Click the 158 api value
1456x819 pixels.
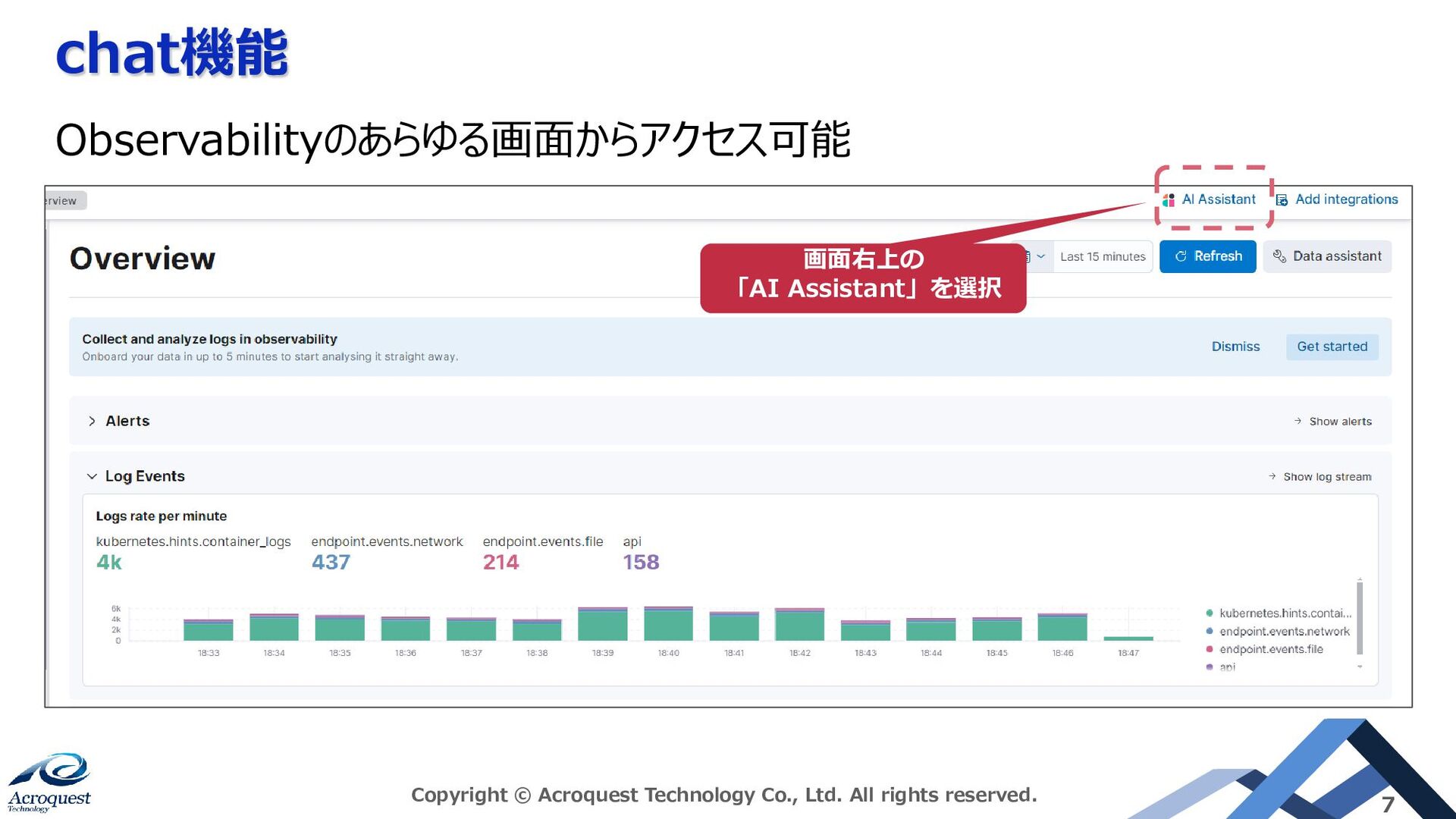click(641, 562)
